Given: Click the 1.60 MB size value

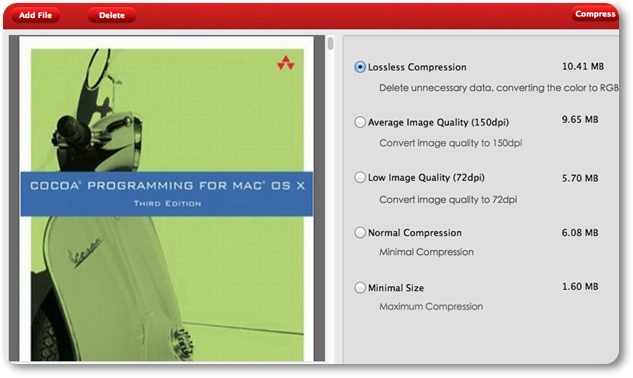Looking at the screenshot, I should click(580, 287).
